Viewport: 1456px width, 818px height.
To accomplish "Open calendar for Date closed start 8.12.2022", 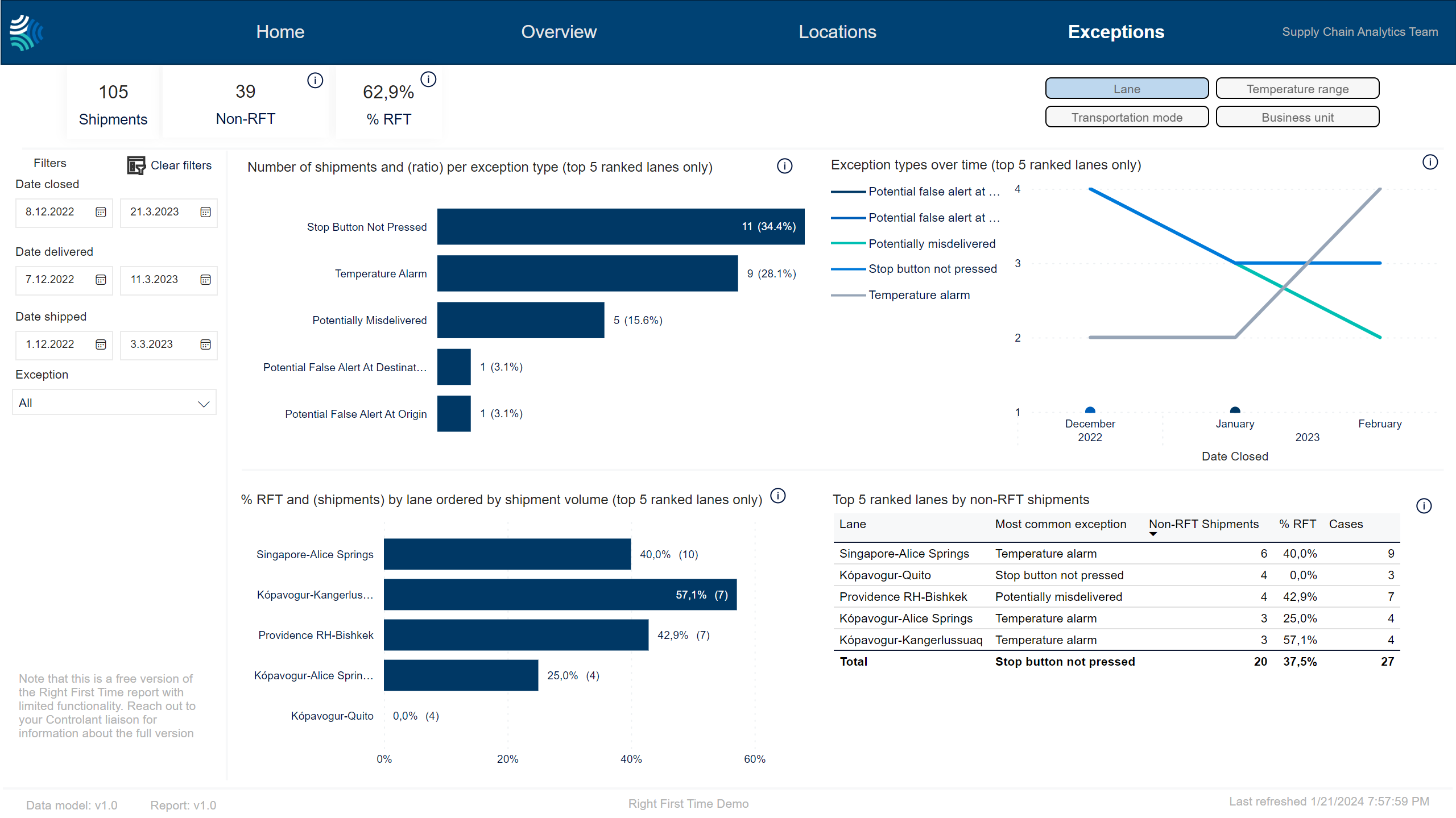I will coord(101,212).
